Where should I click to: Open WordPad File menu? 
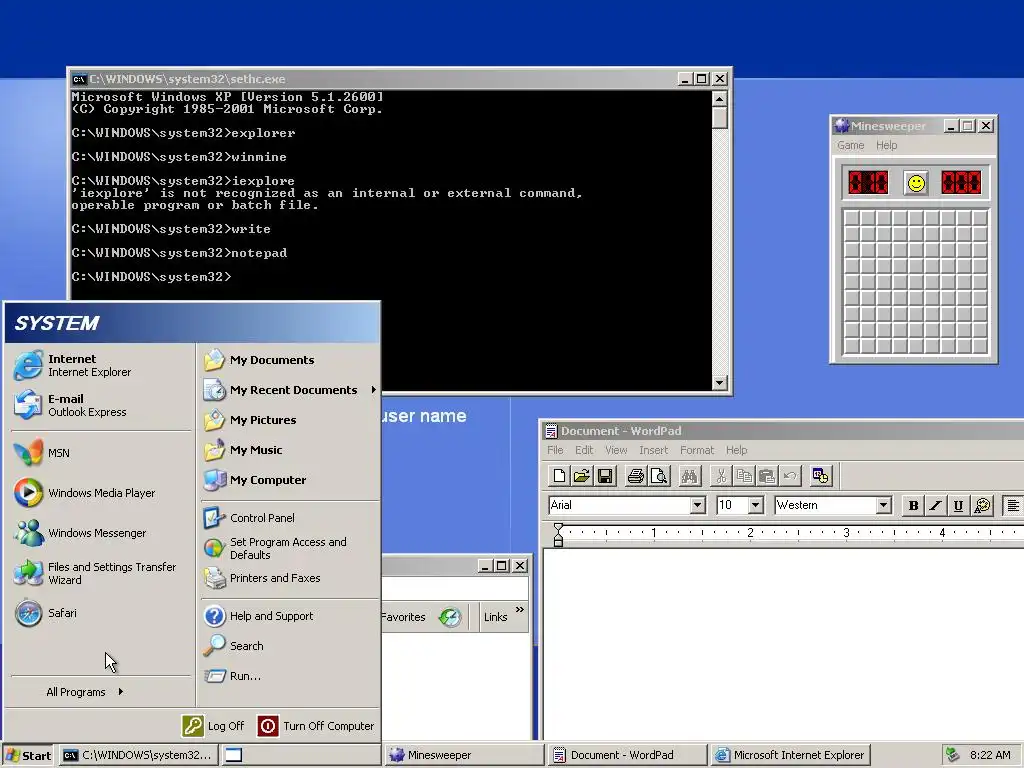point(555,450)
